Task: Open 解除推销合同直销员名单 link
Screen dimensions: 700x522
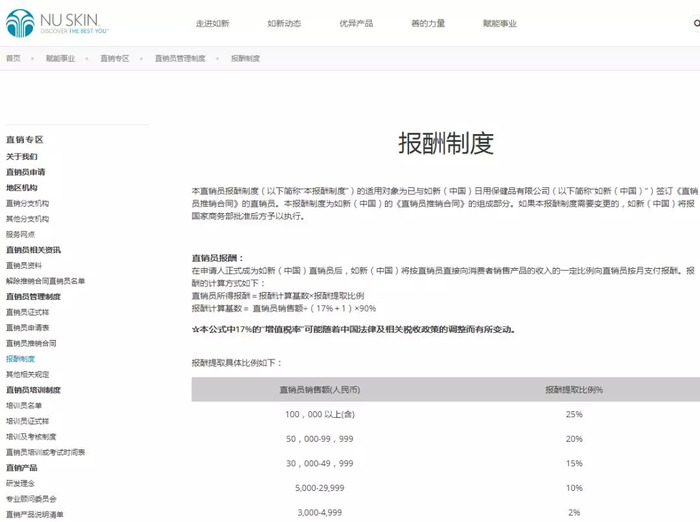Action: pos(45,281)
